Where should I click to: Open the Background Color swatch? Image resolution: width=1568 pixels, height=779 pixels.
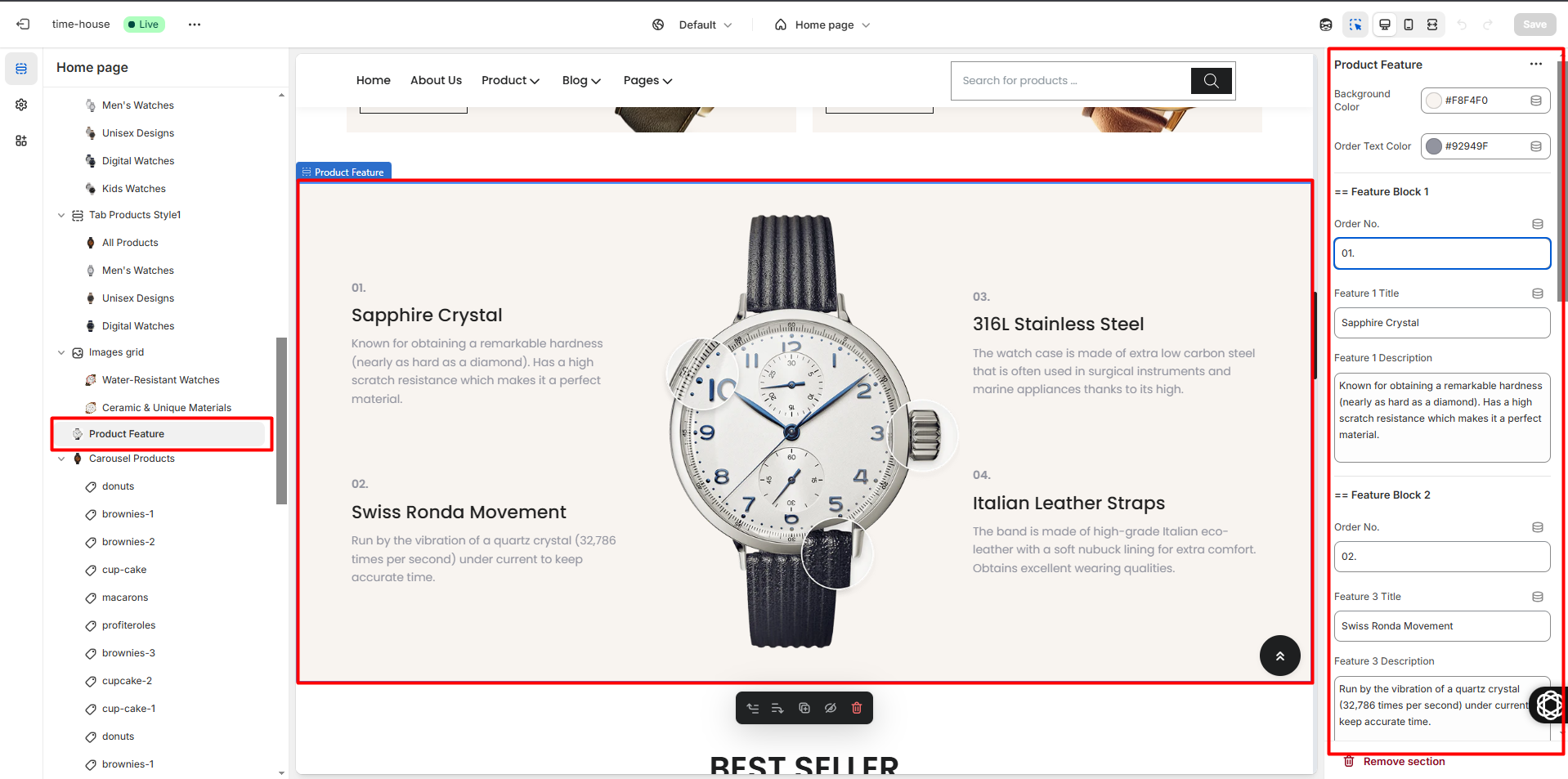tap(1434, 101)
